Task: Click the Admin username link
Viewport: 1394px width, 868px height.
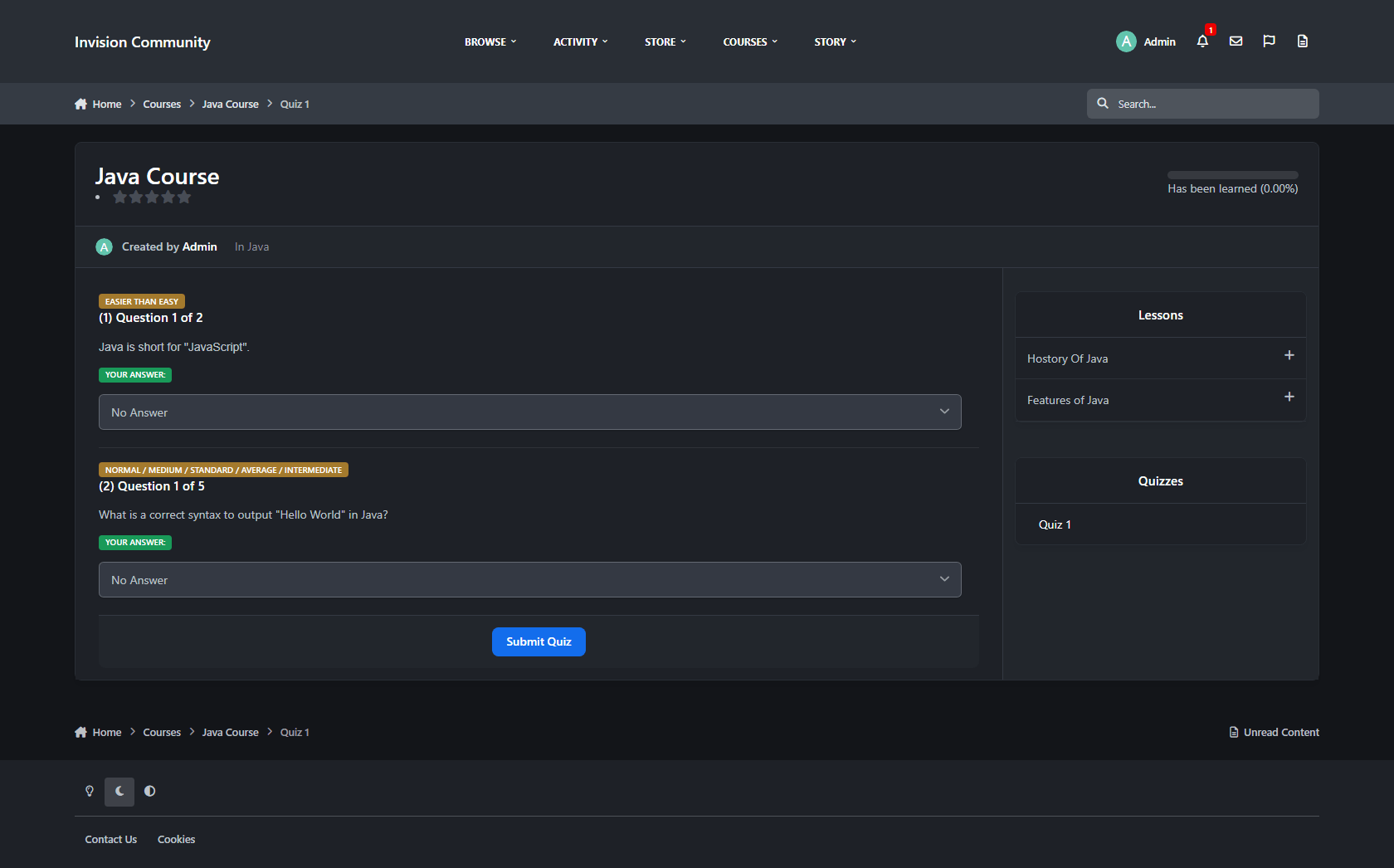Action: point(1159,41)
